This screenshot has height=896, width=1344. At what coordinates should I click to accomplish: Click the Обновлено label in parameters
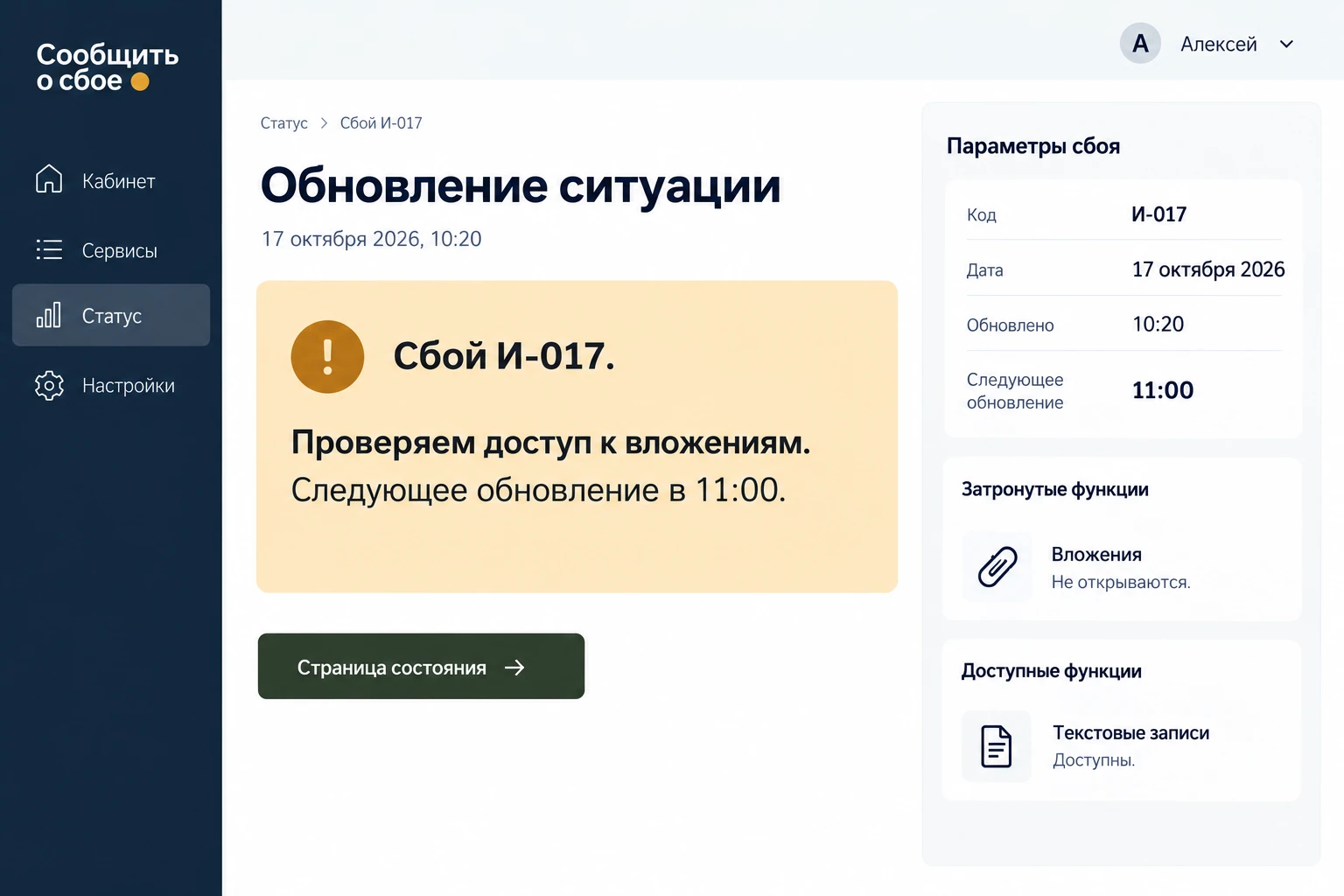coord(1010,325)
